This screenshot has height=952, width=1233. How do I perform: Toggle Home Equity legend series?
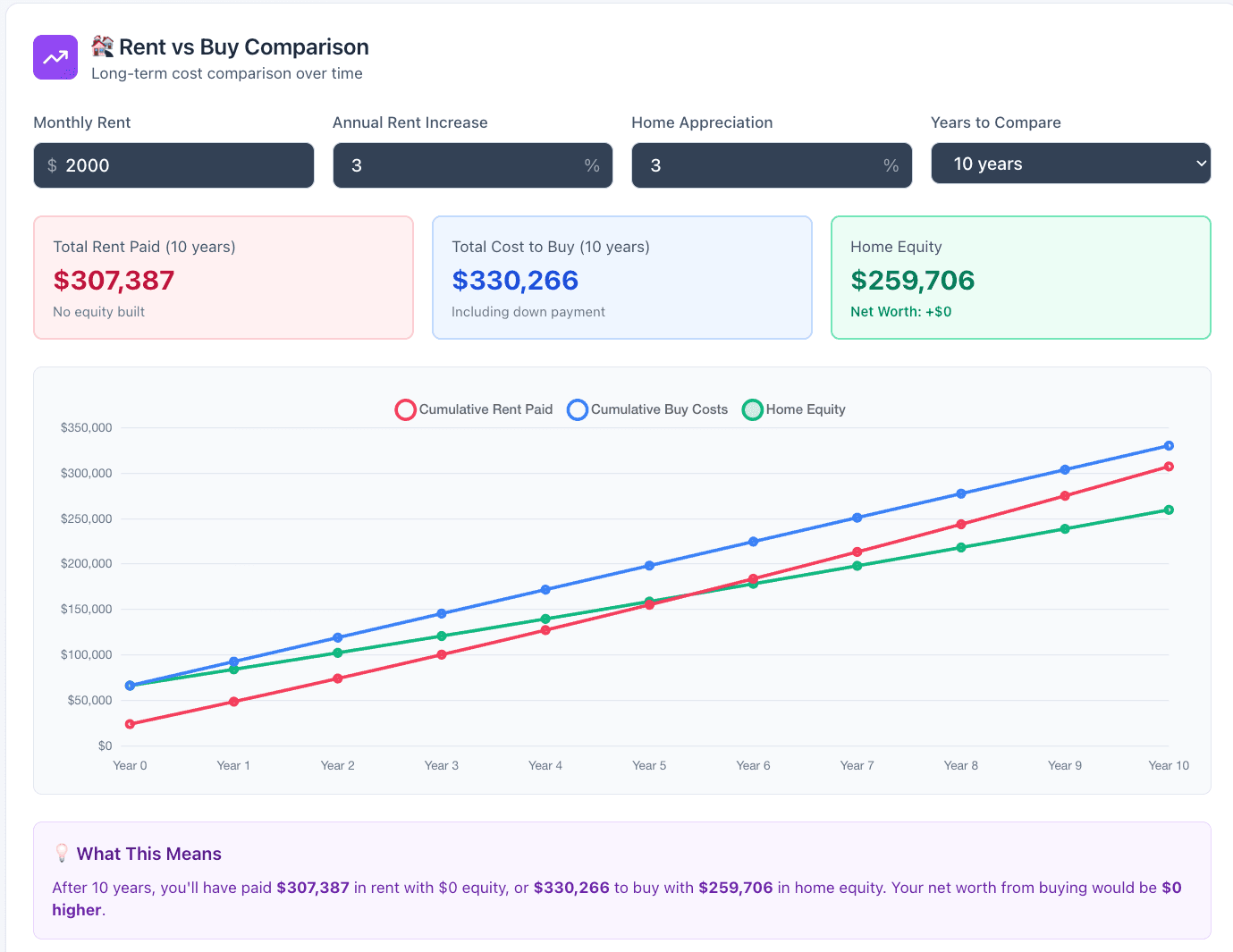795,409
